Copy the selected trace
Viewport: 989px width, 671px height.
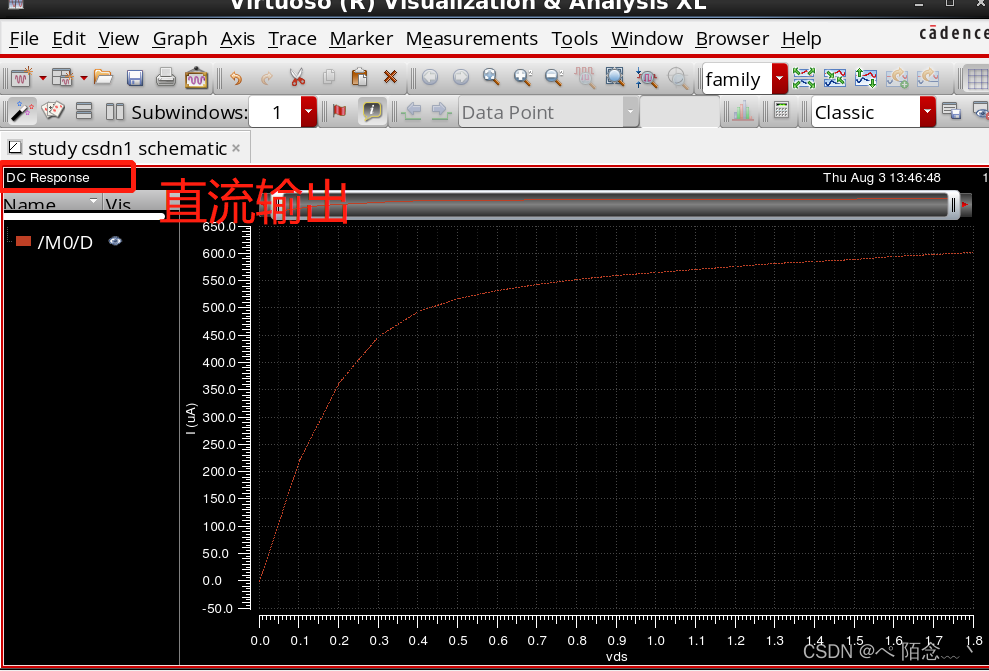(329, 78)
